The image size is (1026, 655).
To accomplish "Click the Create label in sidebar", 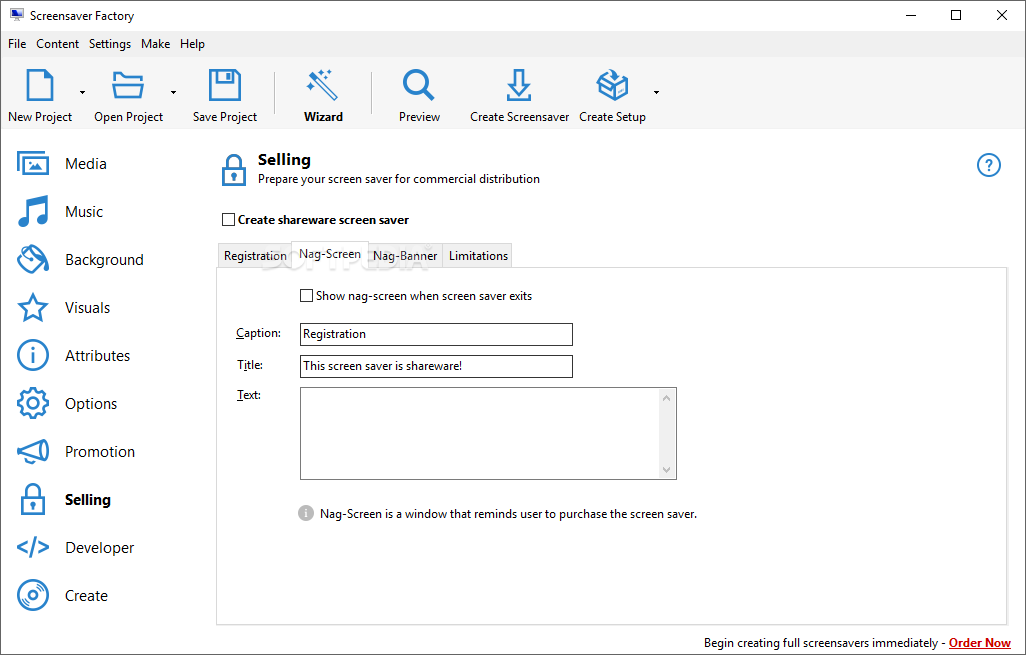I will click(86, 595).
